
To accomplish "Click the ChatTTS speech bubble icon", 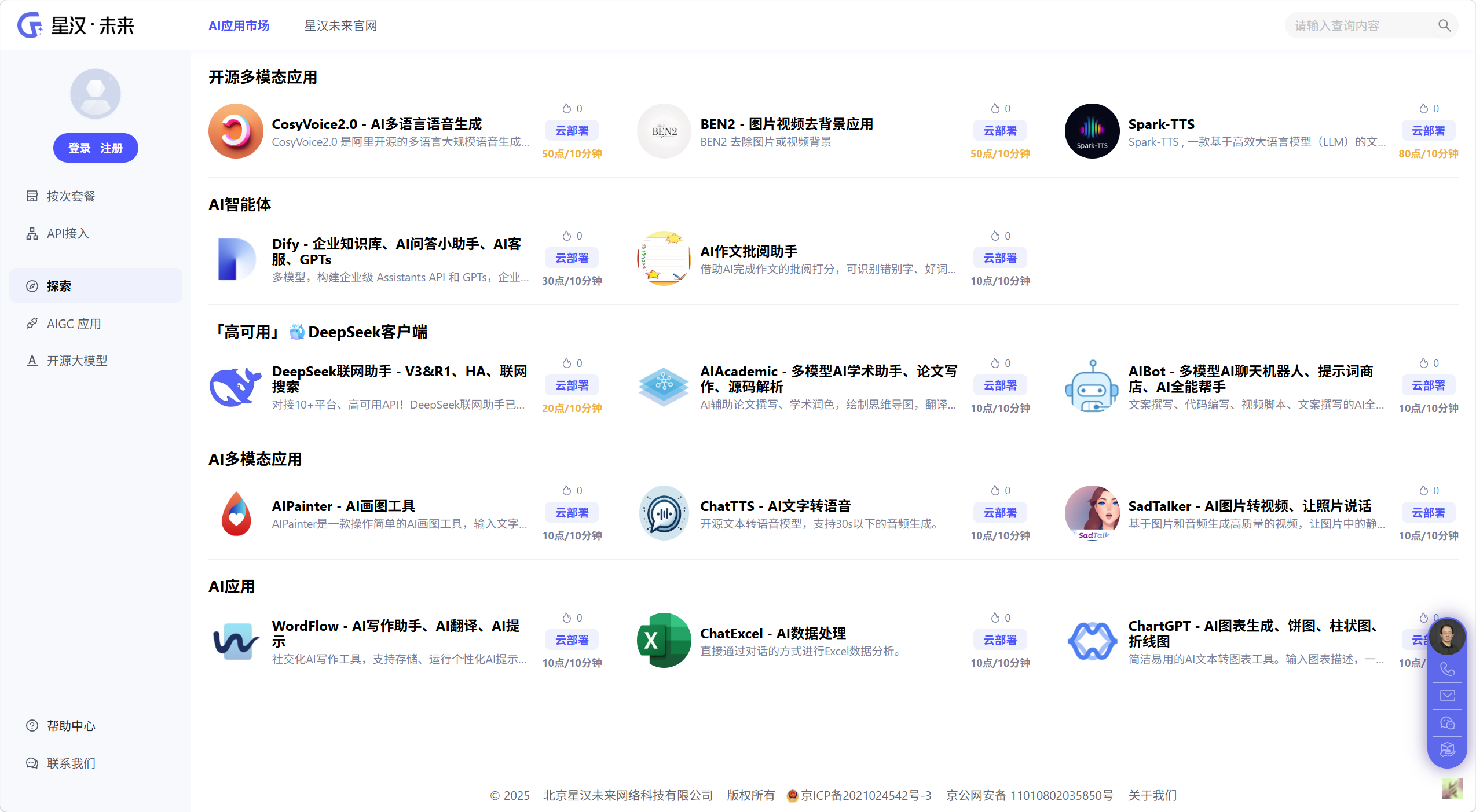I will click(664, 513).
